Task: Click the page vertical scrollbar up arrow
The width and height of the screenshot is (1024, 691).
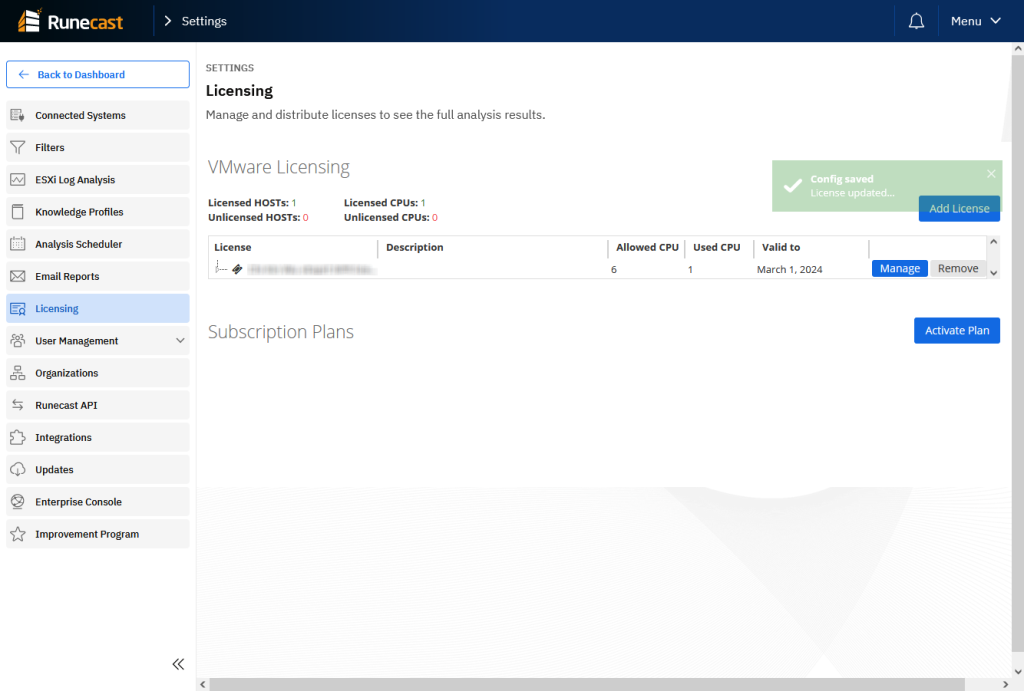Action: tap(1017, 48)
